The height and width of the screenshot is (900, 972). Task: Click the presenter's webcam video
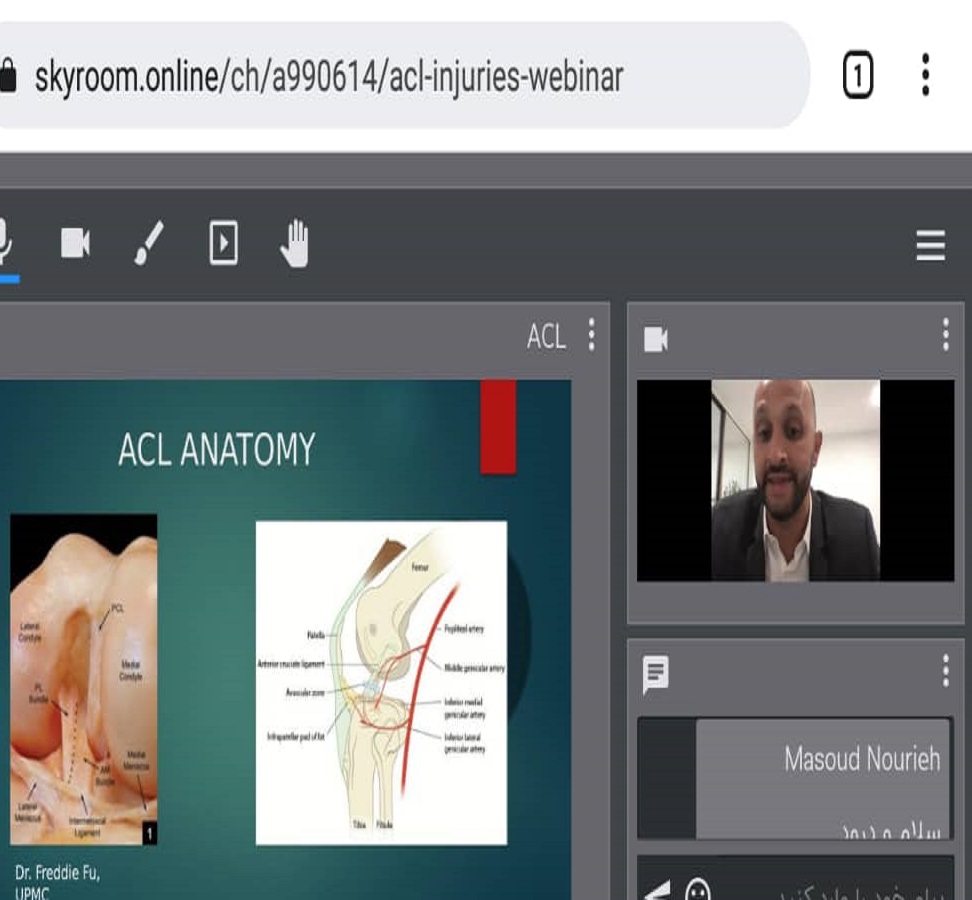click(x=795, y=480)
